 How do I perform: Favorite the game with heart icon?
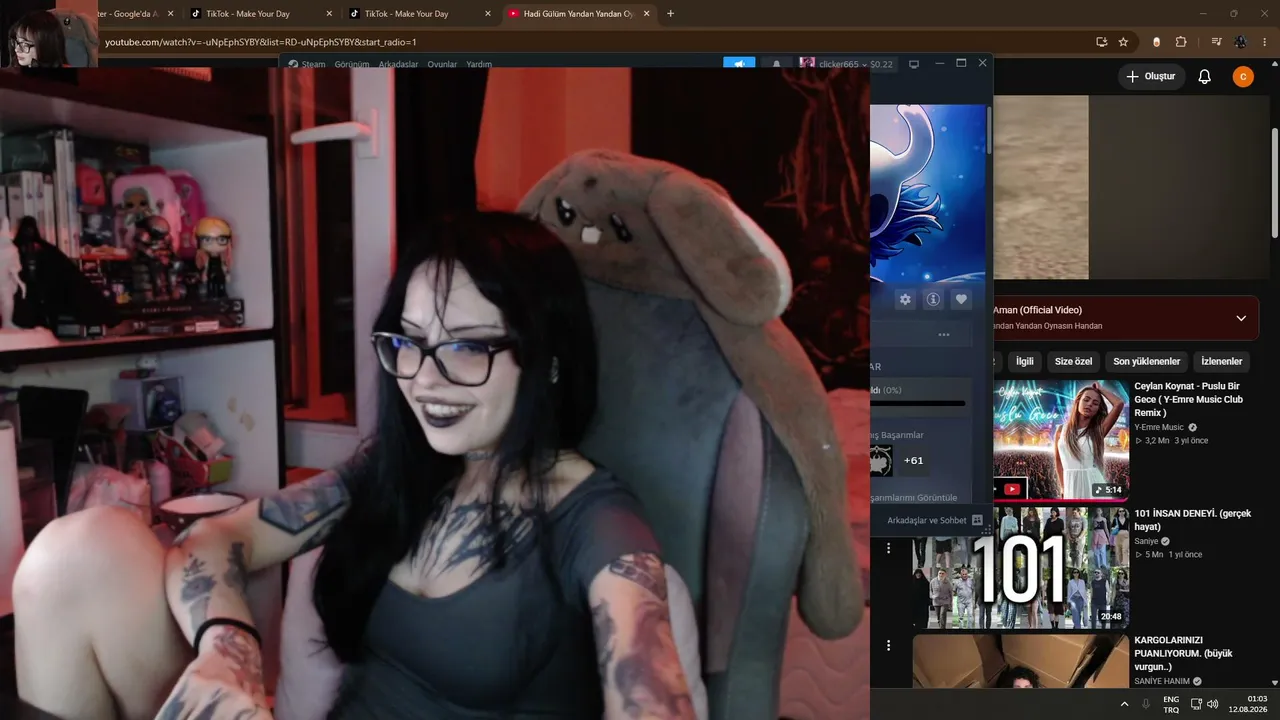(961, 299)
